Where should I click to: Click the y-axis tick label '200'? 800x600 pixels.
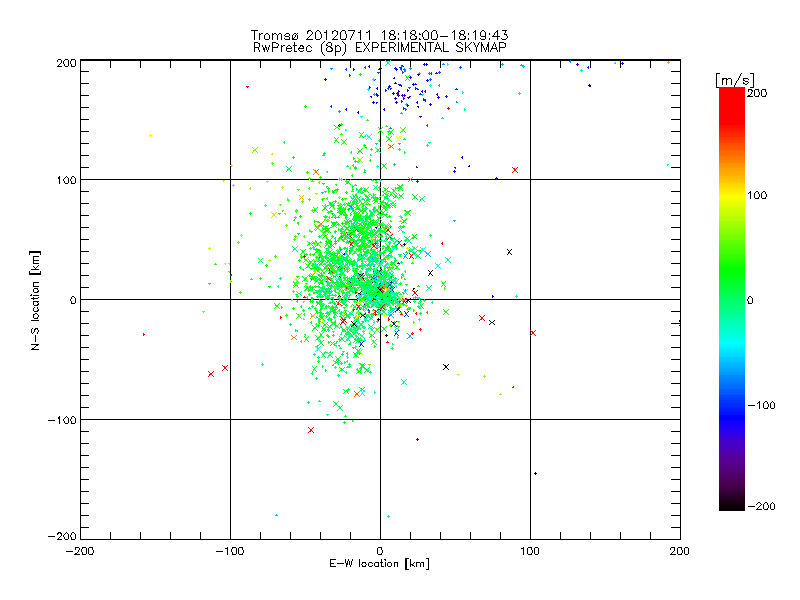click(x=66, y=63)
